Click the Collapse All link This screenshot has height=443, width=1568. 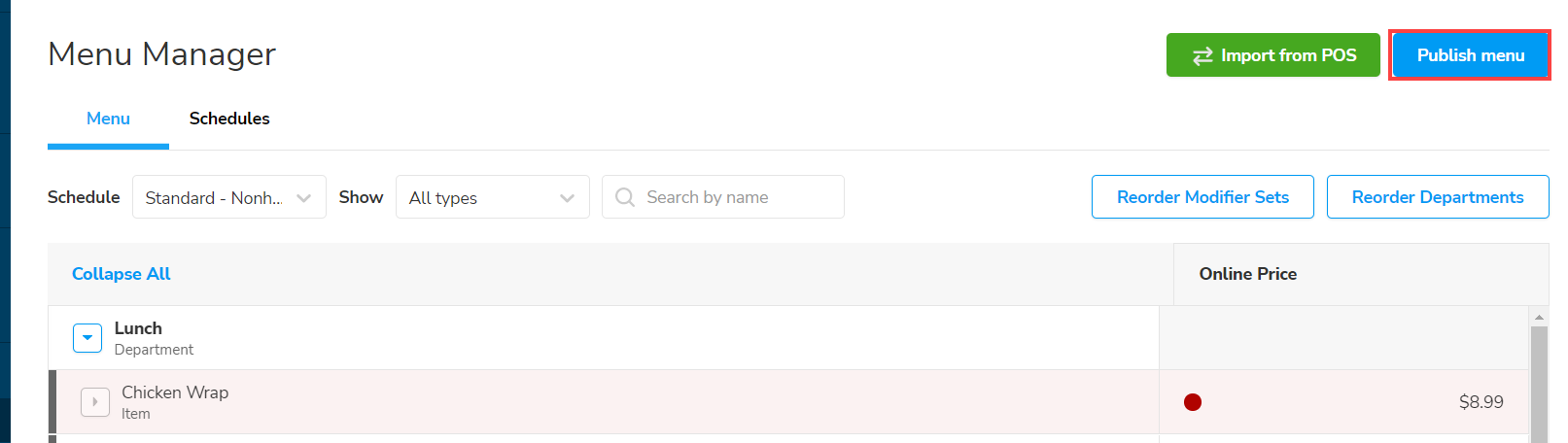pyautogui.click(x=122, y=274)
